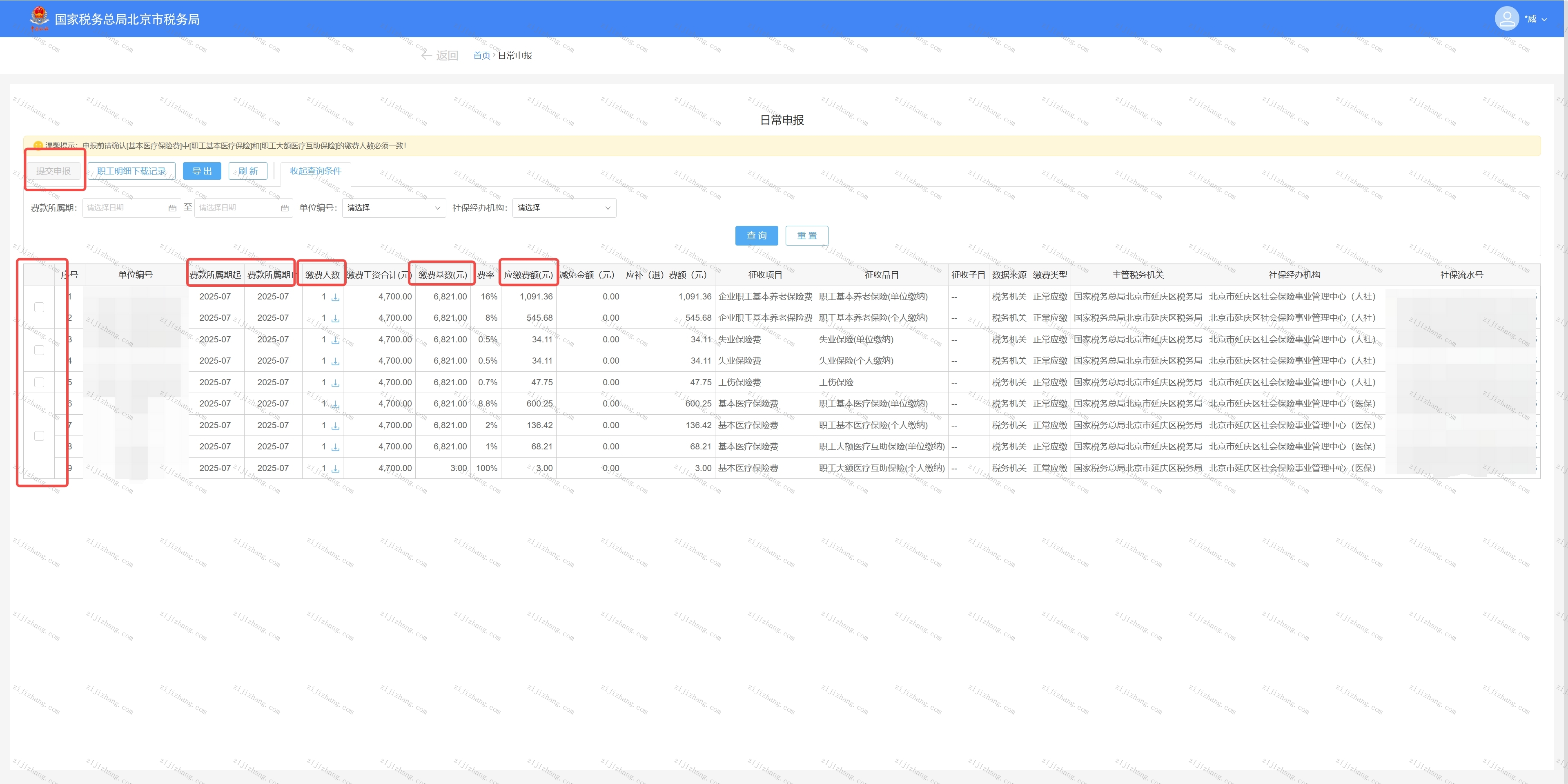Click the 缴费基数(元) column header
The image size is (1568, 784).
click(x=443, y=275)
